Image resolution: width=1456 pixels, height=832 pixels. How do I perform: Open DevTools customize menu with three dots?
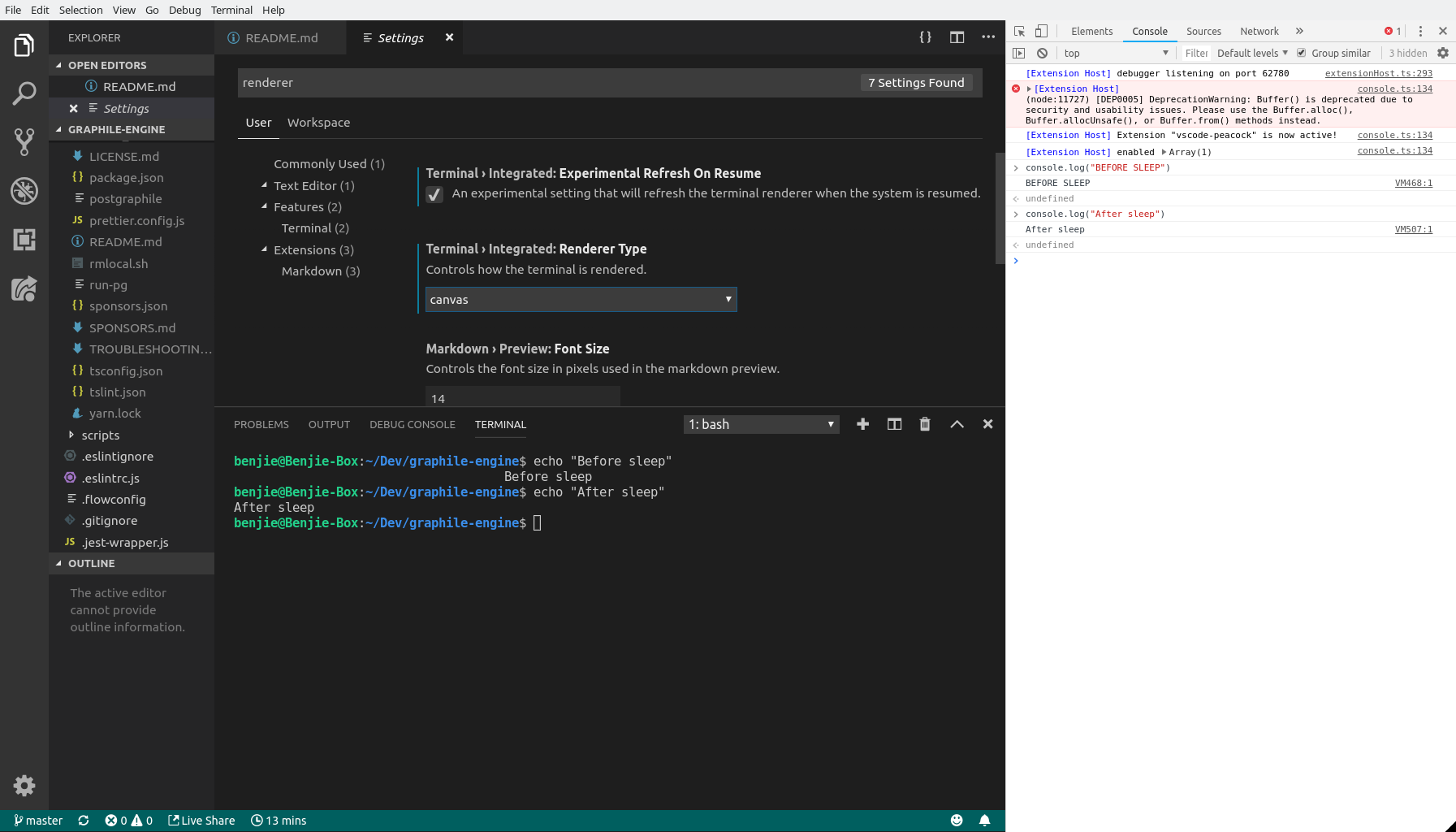click(x=1420, y=31)
